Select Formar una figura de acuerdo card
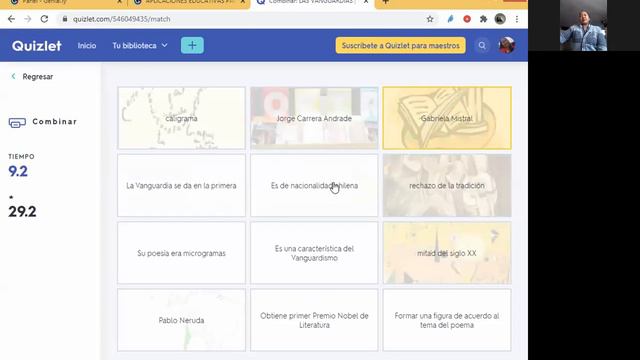Screen dimensions: 640x360 click(x=447, y=320)
